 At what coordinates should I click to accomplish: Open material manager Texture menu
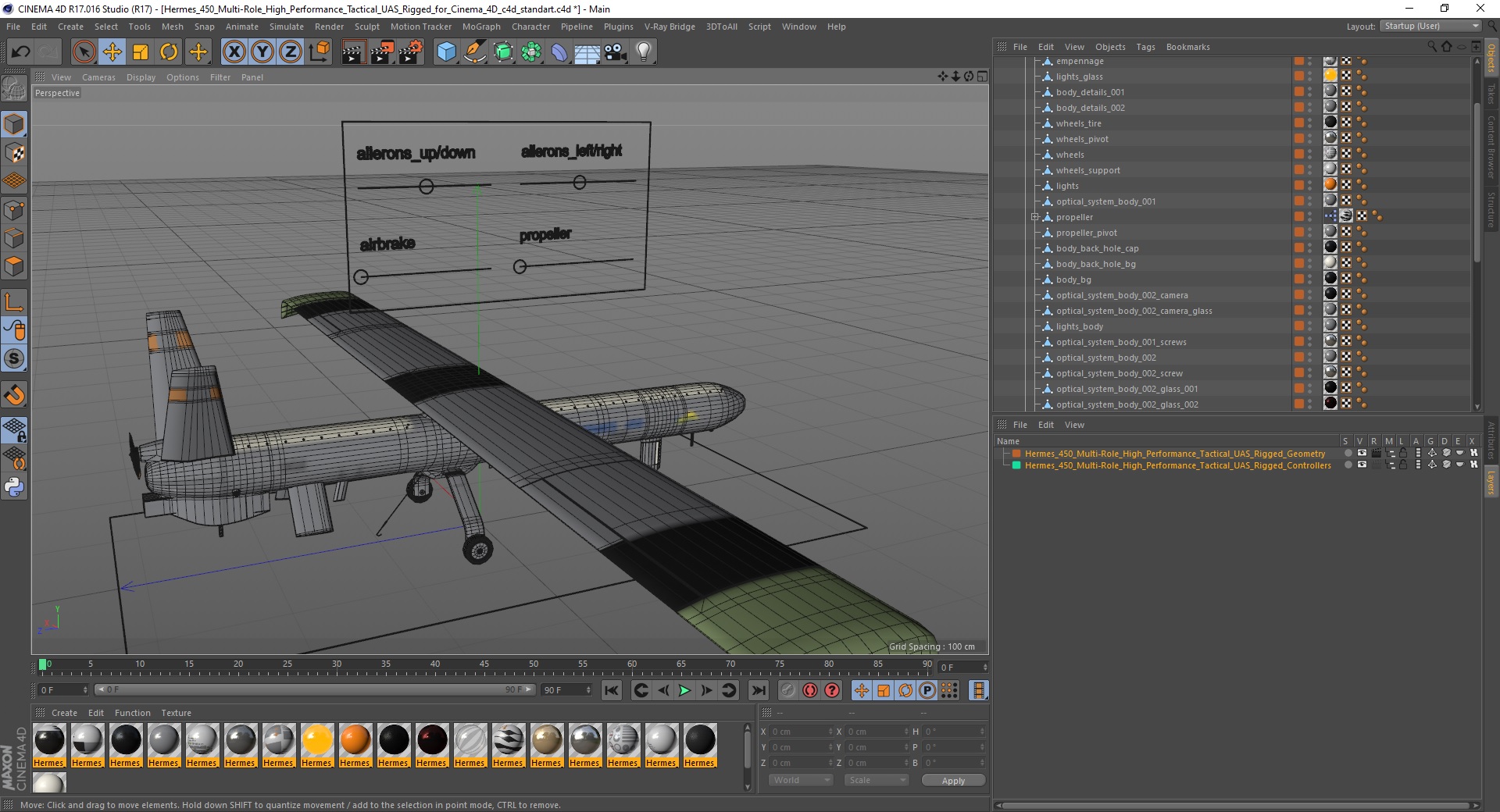pos(176,713)
